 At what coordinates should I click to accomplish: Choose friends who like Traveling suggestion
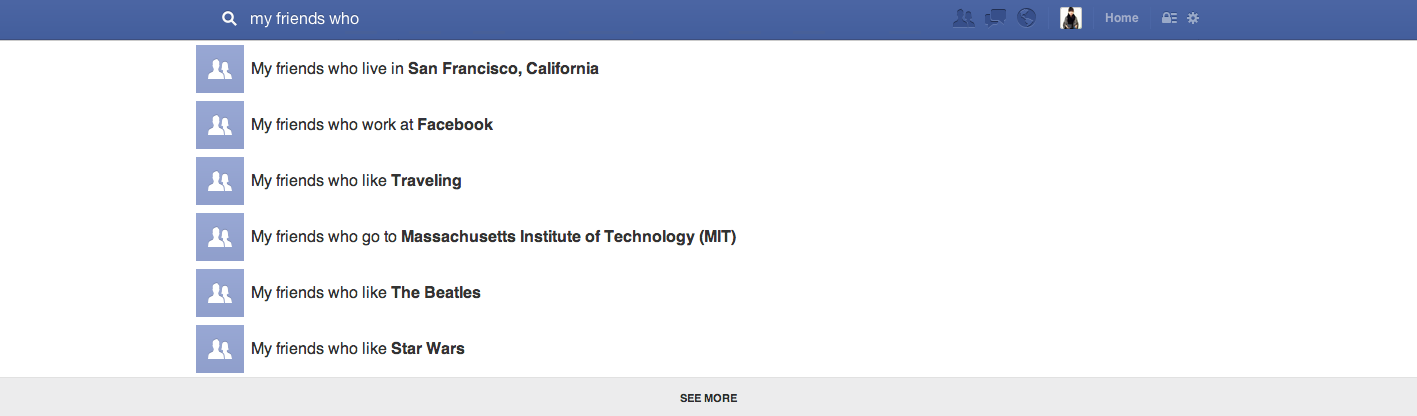(356, 181)
